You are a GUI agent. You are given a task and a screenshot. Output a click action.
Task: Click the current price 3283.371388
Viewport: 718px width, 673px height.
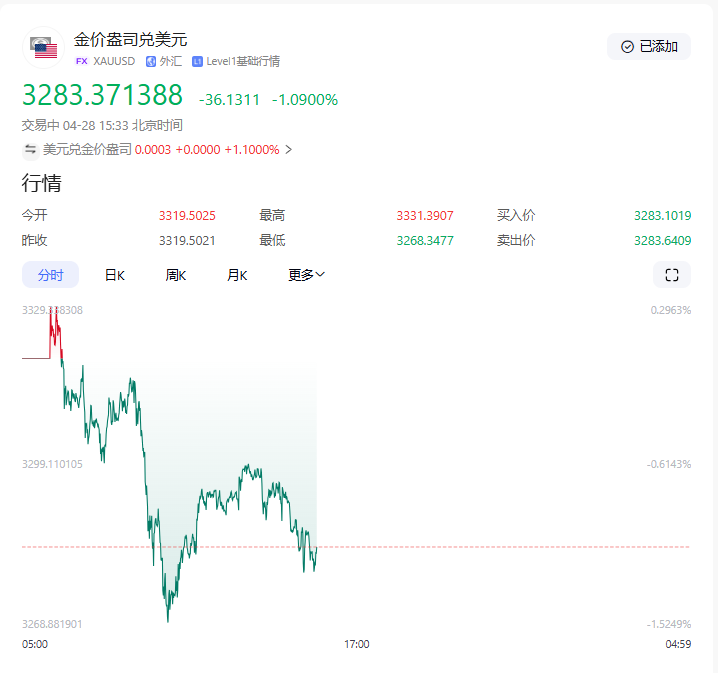coord(102,95)
